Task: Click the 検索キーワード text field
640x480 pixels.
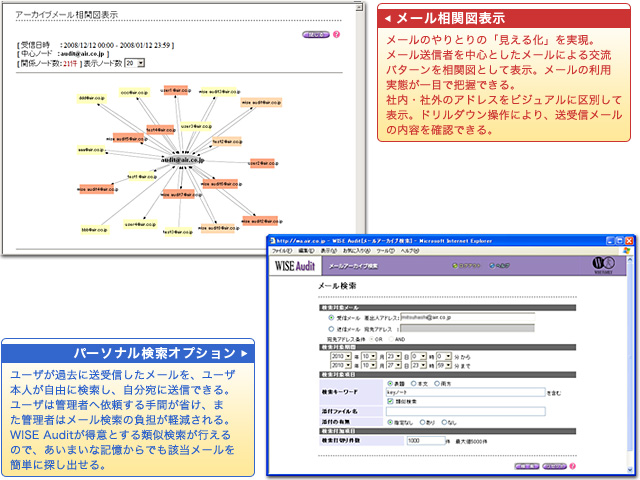Action: [466, 392]
